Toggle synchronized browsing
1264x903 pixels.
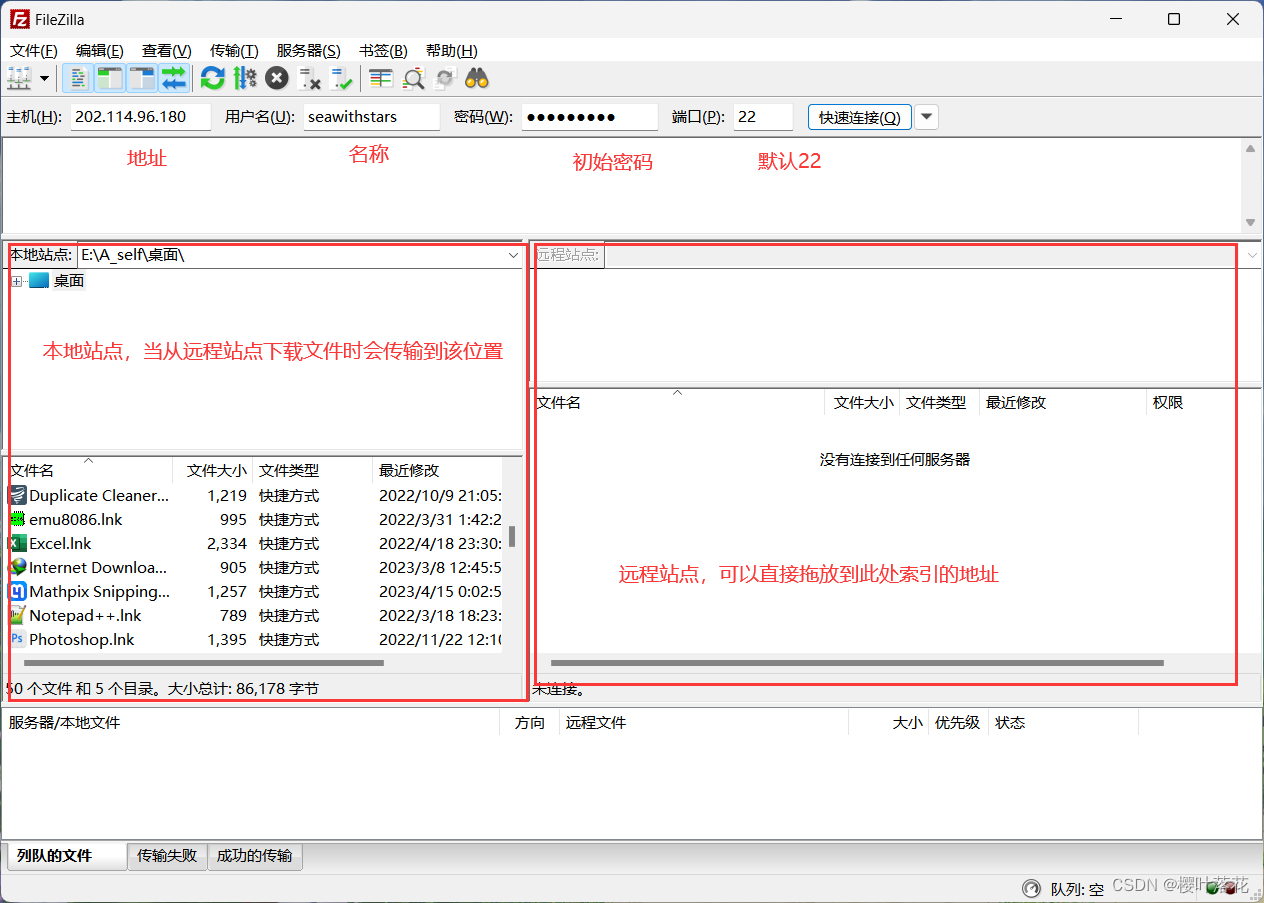pyautogui.click(x=445, y=78)
